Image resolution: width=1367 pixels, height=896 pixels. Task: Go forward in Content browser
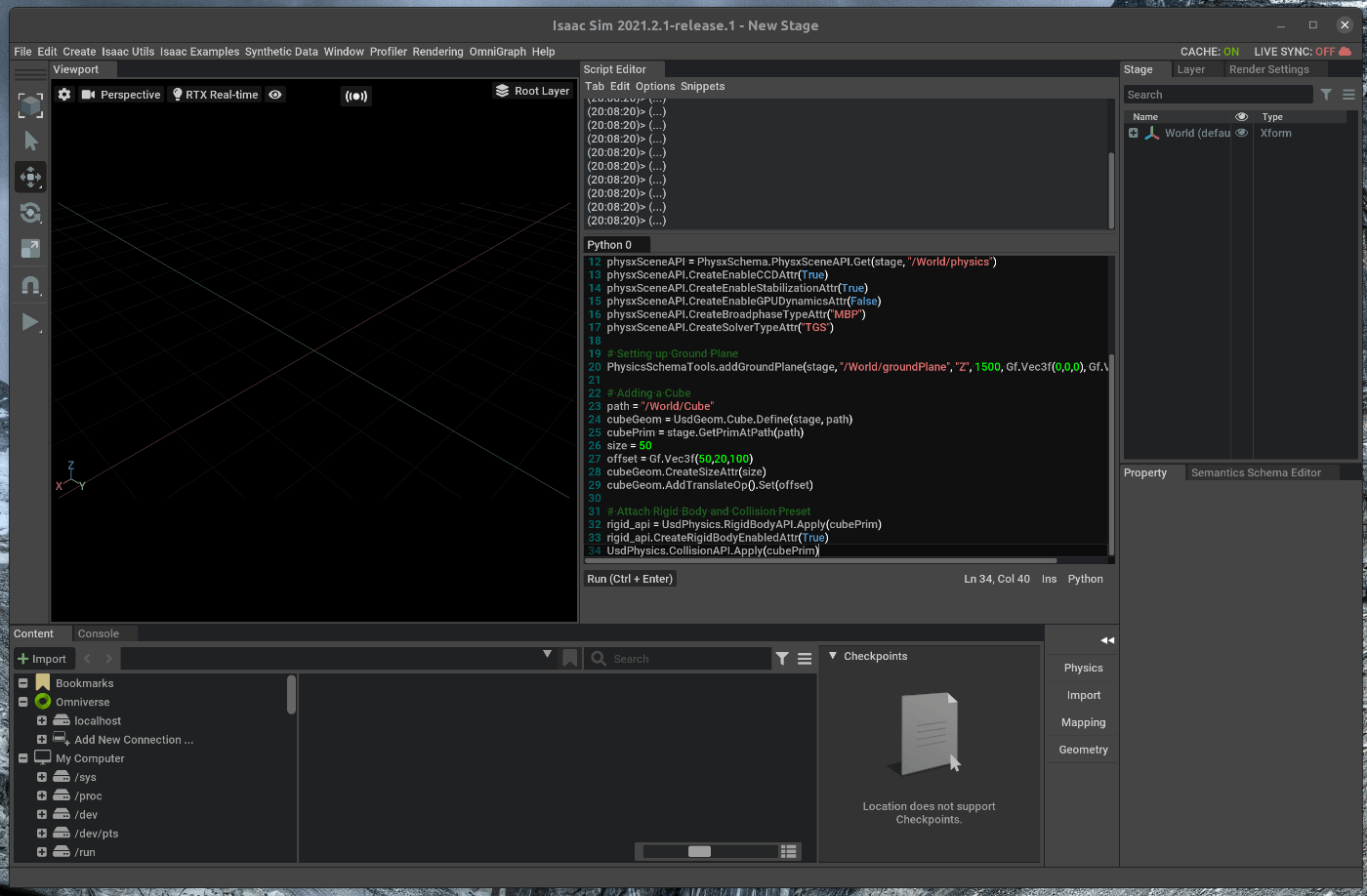tap(108, 659)
